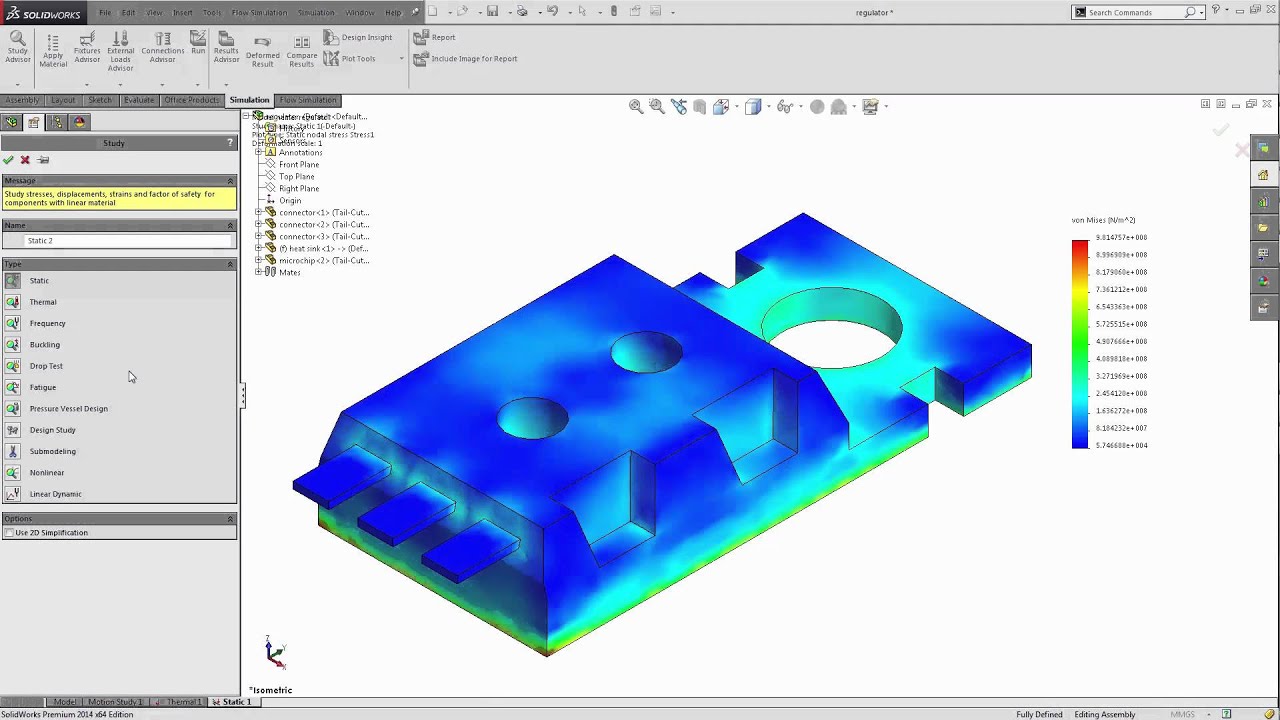Open the Study Advisor tool

[x=18, y=47]
